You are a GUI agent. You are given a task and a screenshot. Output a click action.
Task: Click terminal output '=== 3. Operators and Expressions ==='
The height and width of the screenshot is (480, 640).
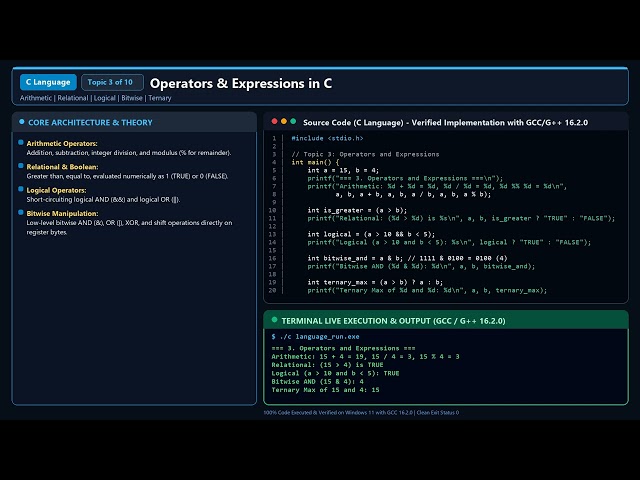pos(343,348)
